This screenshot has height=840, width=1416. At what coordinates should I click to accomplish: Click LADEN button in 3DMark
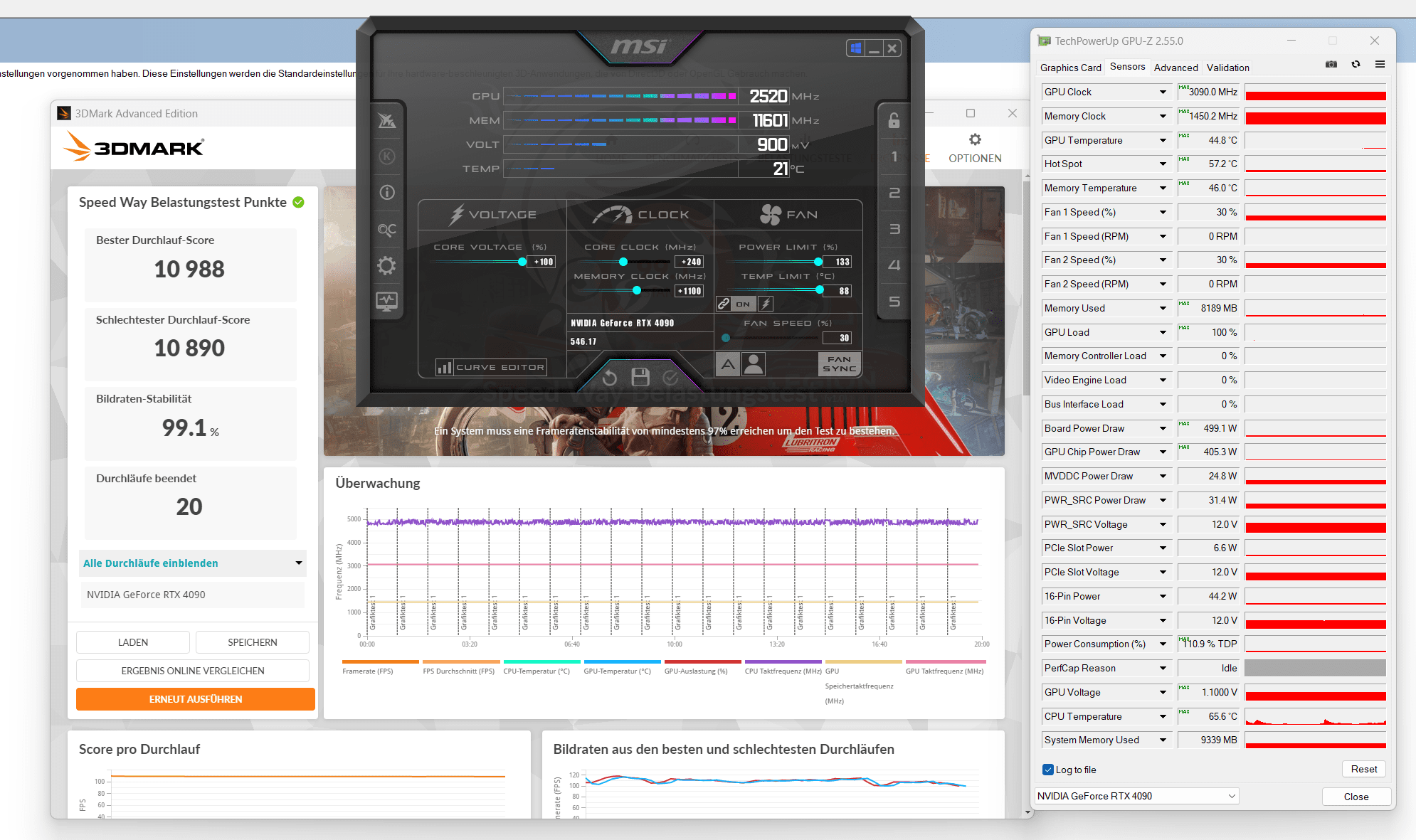pyautogui.click(x=133, y=642)
